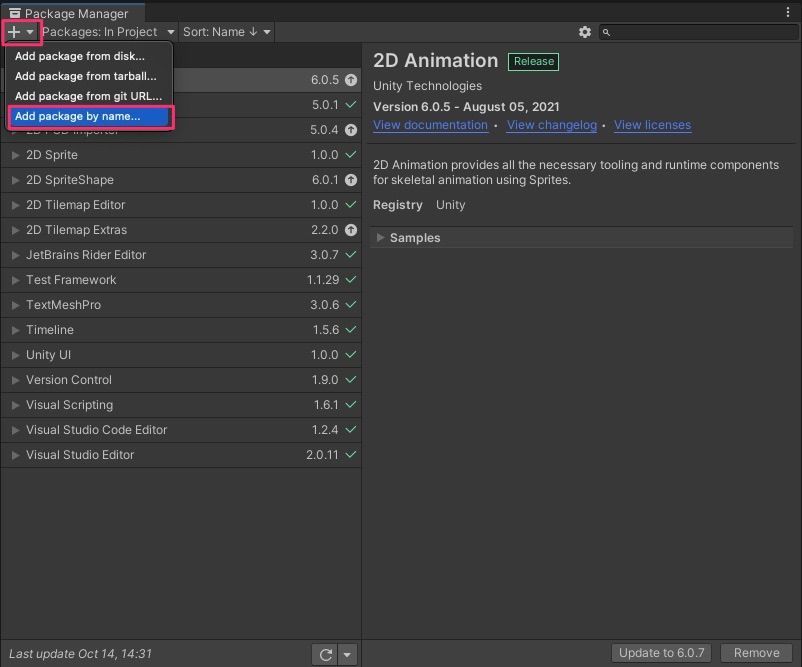This screenshot has width=802, height=667.
Task: Open Package Manager settings gear
Action: tap(585, 32)
